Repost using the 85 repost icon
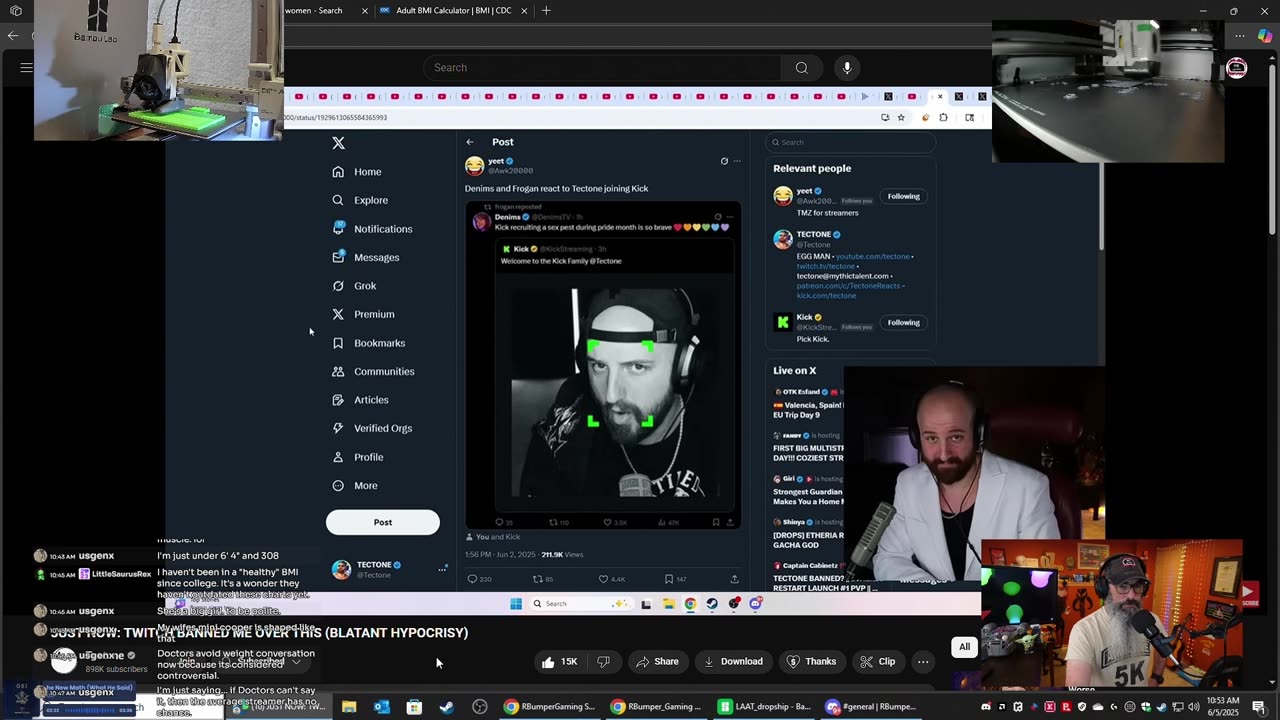This screenshot has width=1280, height=720. click(x=538, y=579)
